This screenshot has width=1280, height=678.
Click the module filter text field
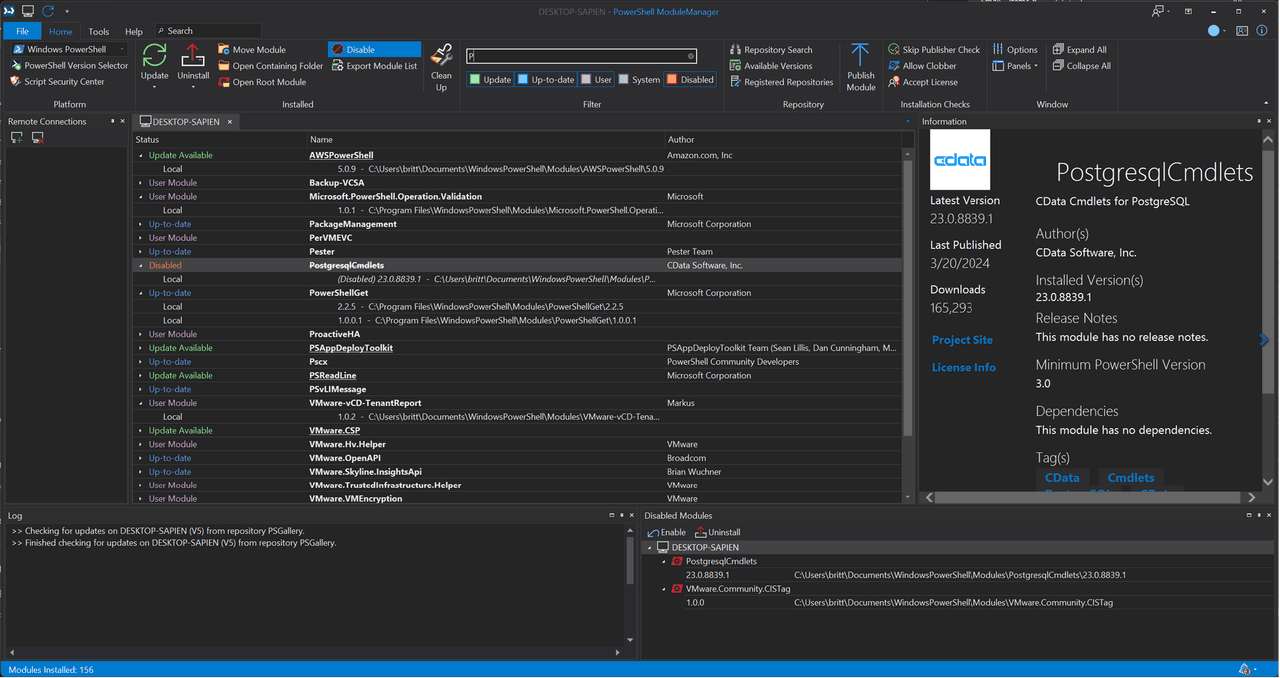coord(581,56)
